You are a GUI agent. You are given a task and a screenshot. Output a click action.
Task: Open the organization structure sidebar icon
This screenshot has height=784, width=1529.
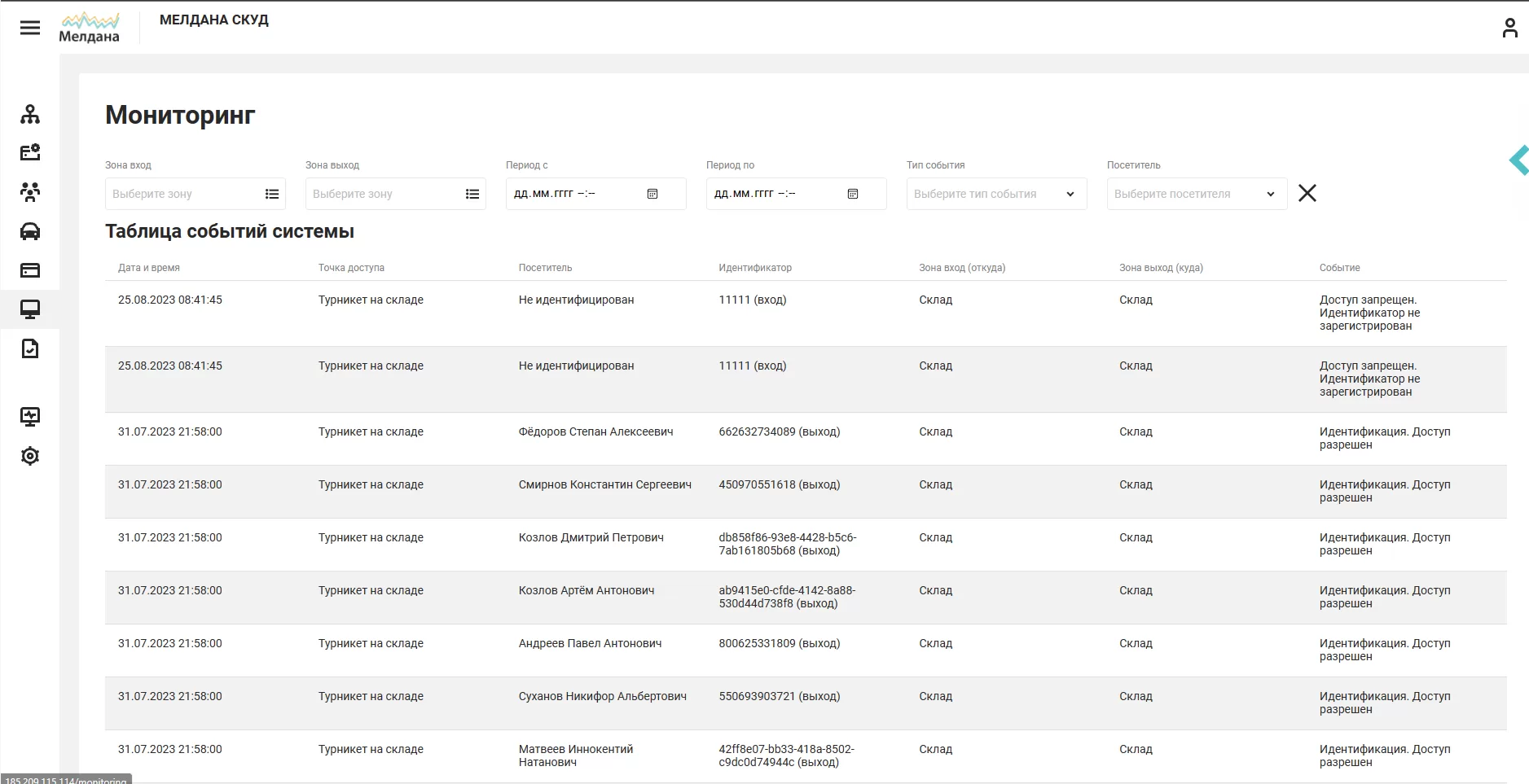30,114
